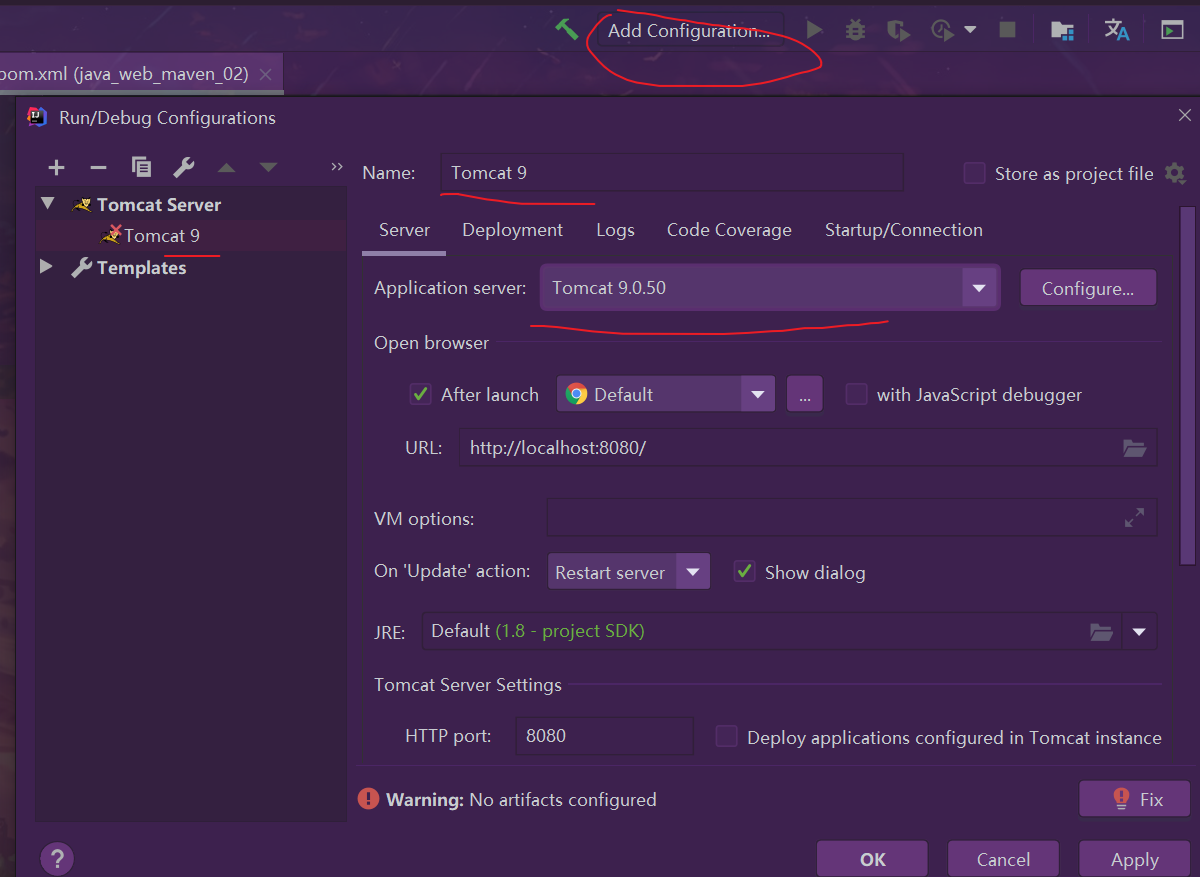1200x877 pixels.
Task: Toggle Show dialog checkbox
Action: tap(744, 572)
